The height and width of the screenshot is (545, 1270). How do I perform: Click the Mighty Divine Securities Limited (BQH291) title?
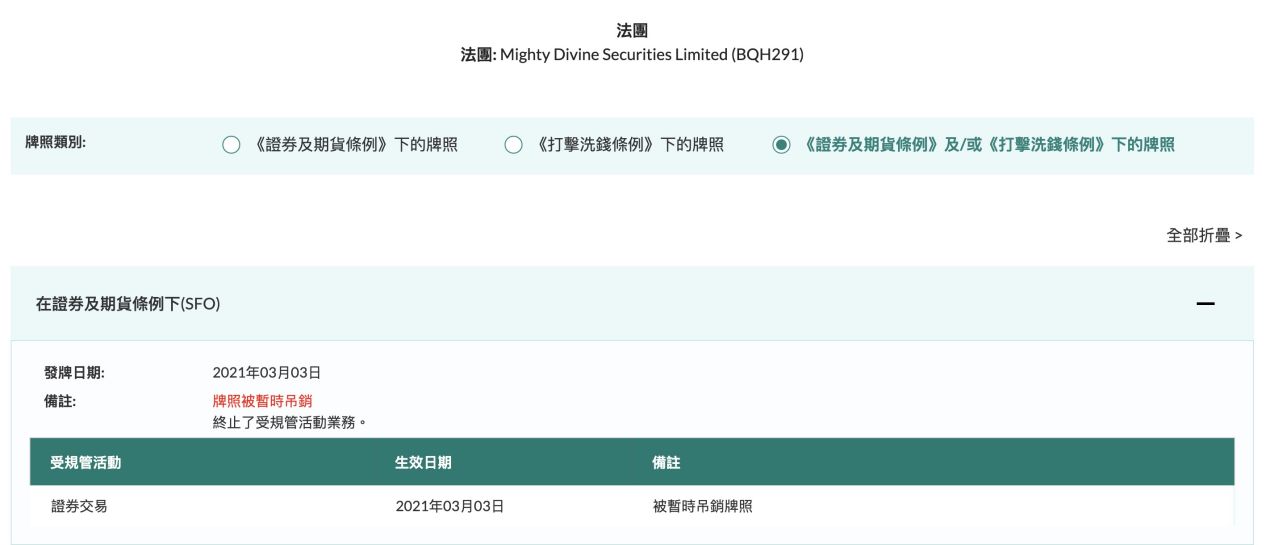click(652, 55)
